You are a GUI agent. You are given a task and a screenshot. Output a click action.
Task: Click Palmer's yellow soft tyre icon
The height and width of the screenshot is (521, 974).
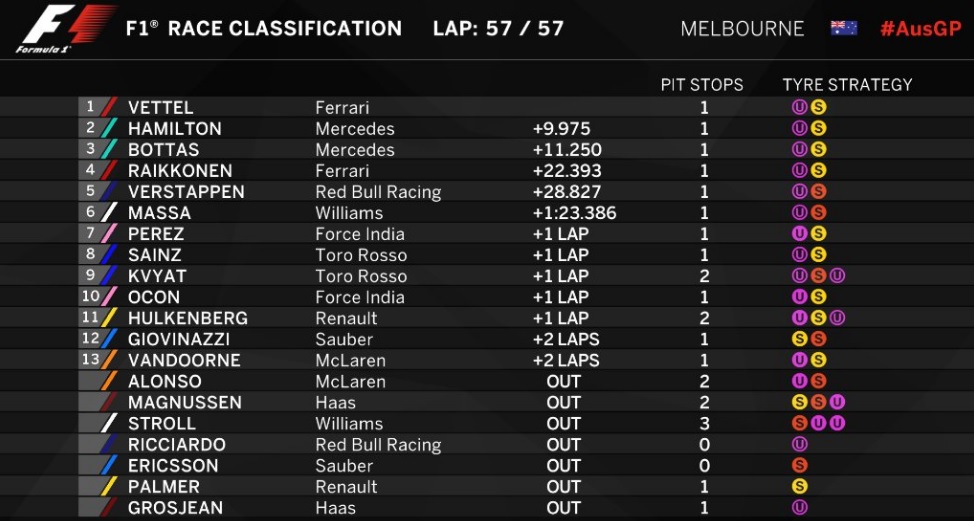pos(799,486)
